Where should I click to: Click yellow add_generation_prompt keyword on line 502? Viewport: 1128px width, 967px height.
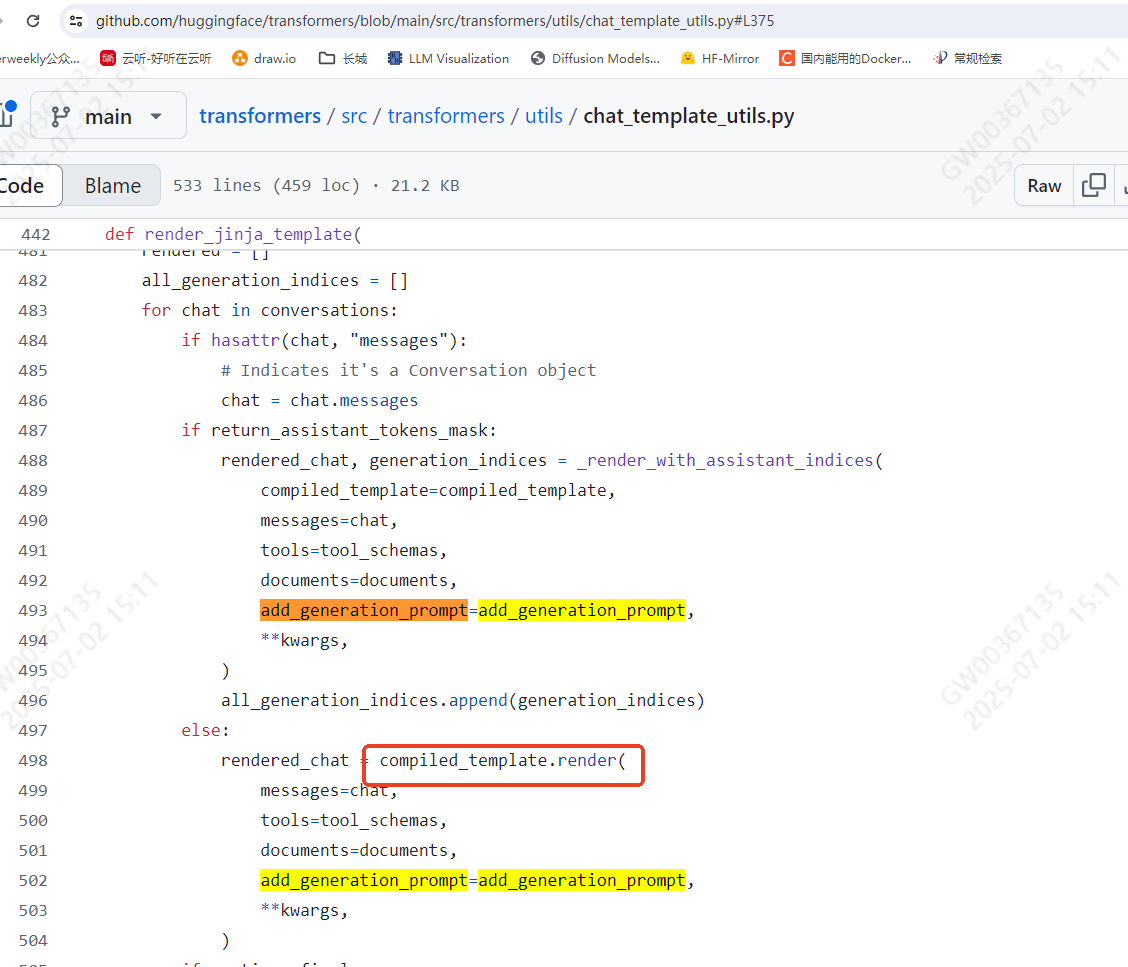(364, 880)
